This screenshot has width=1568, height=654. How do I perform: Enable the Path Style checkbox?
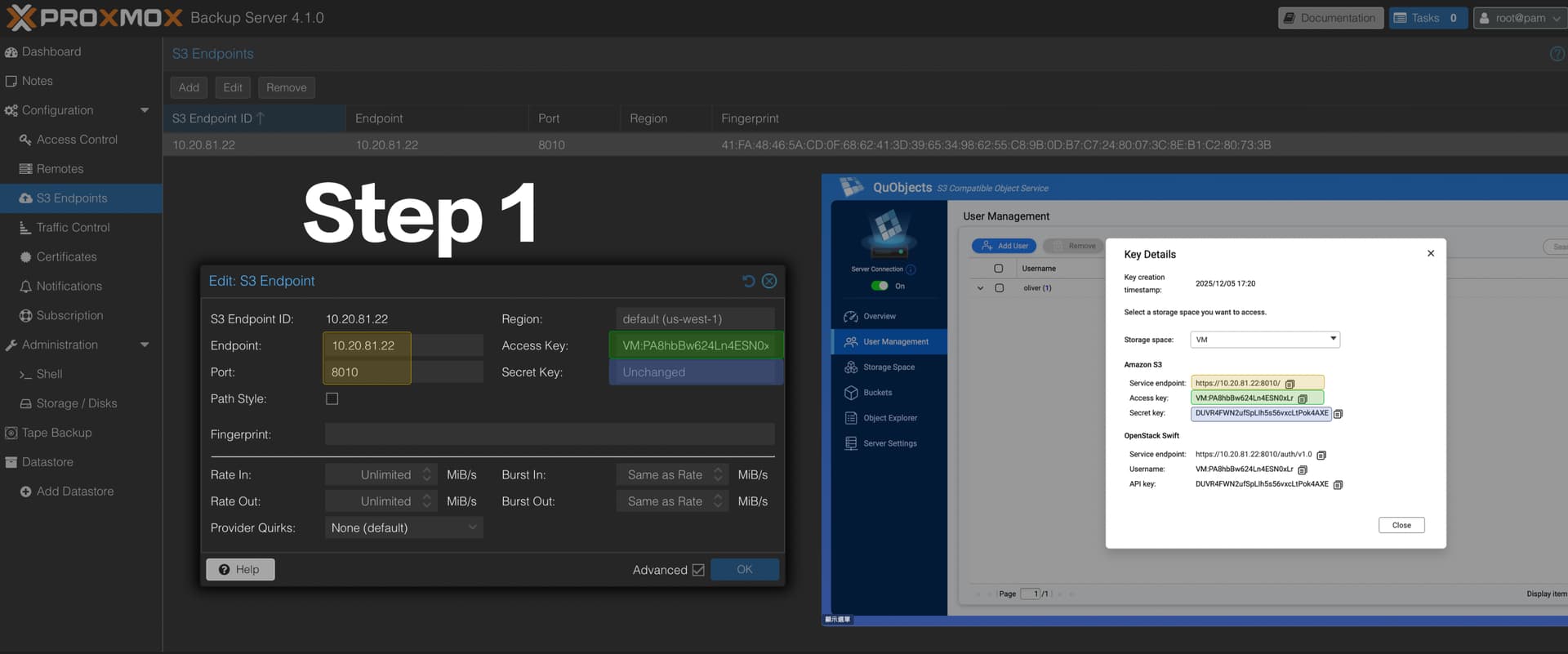tap(332, 399)
